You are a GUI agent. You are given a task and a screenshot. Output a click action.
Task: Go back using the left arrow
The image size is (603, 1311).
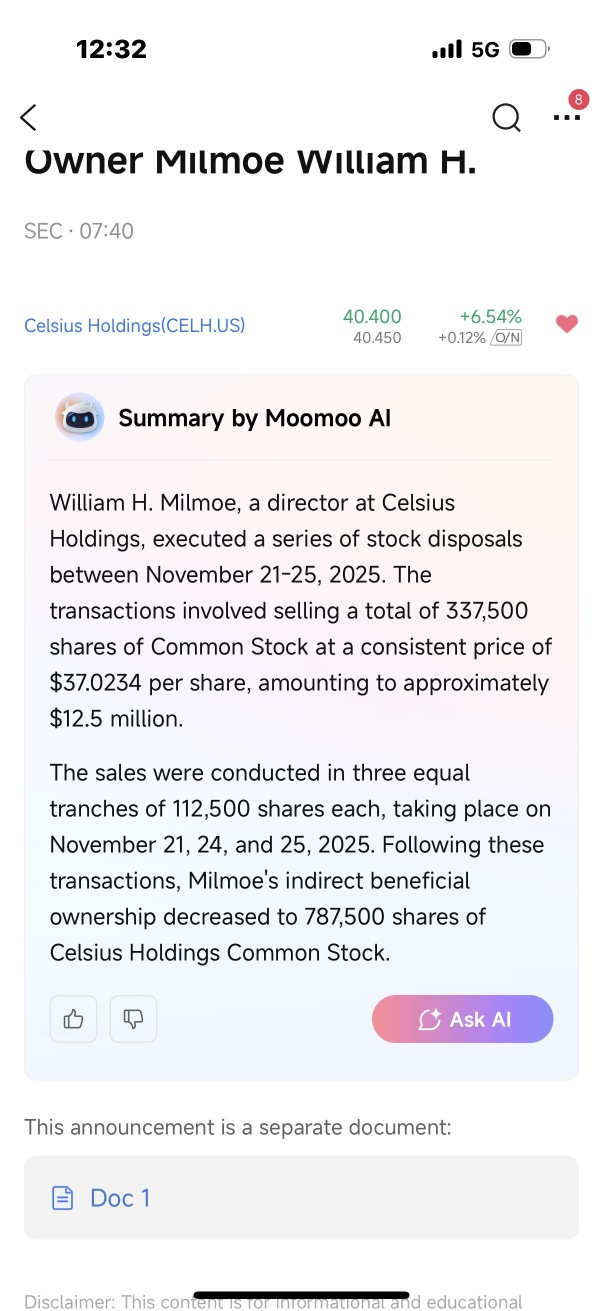click(x=28, y=117)
